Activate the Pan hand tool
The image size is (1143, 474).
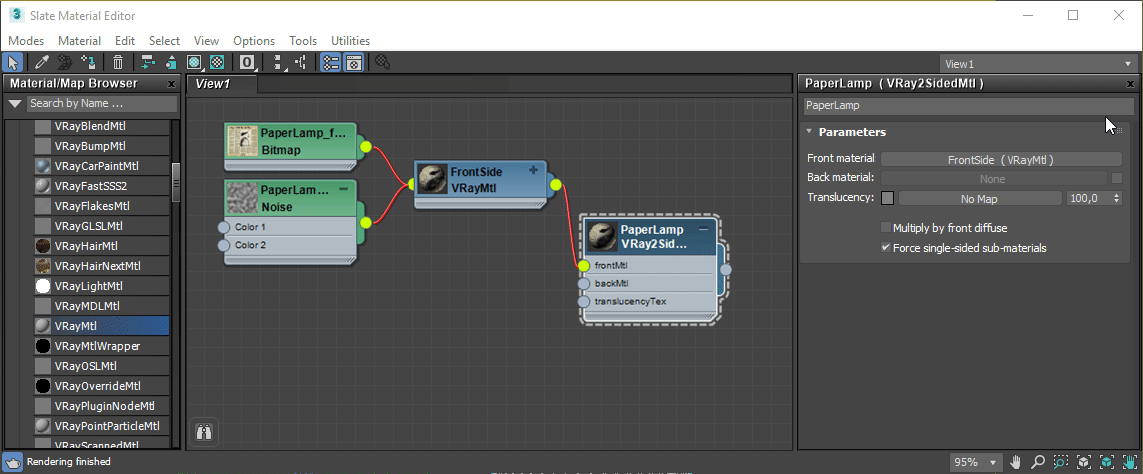(1016, 462)
